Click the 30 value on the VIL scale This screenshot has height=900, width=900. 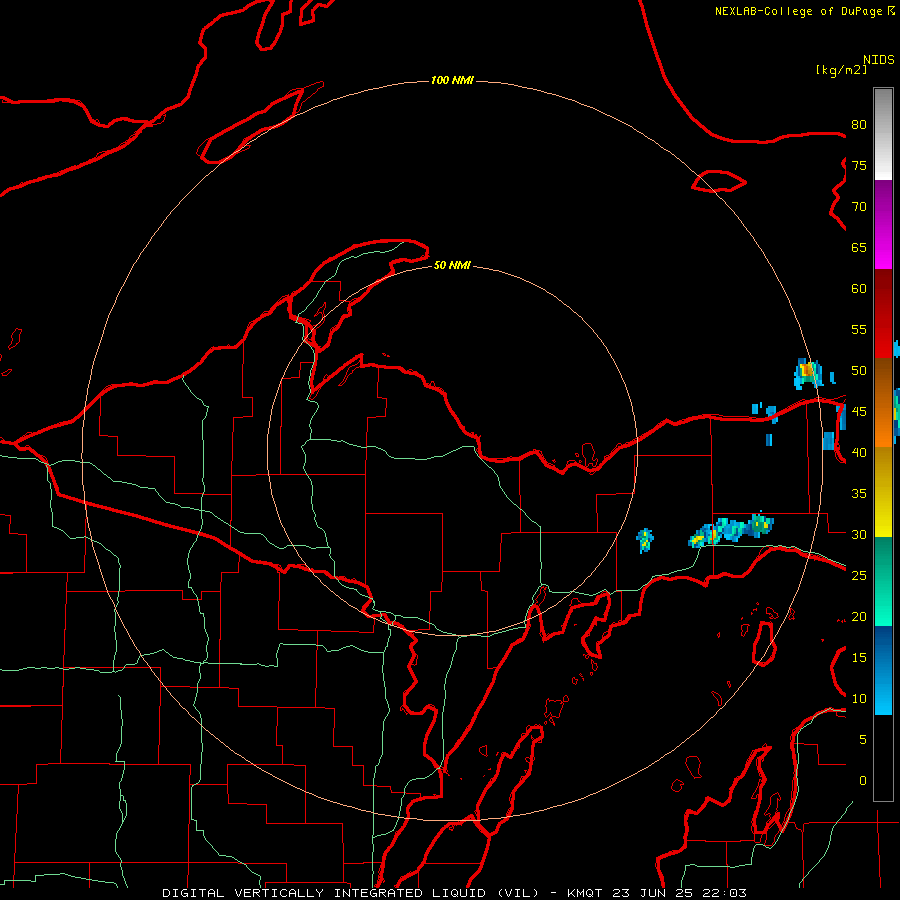click(859, 535)
